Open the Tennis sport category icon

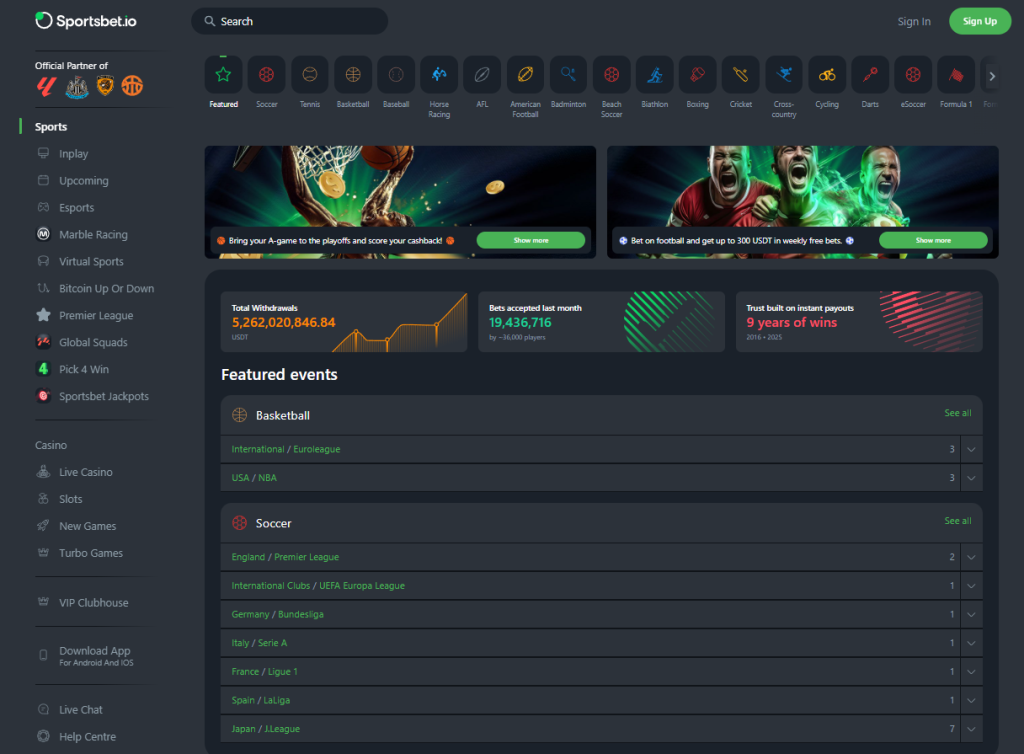click(310, 75)
